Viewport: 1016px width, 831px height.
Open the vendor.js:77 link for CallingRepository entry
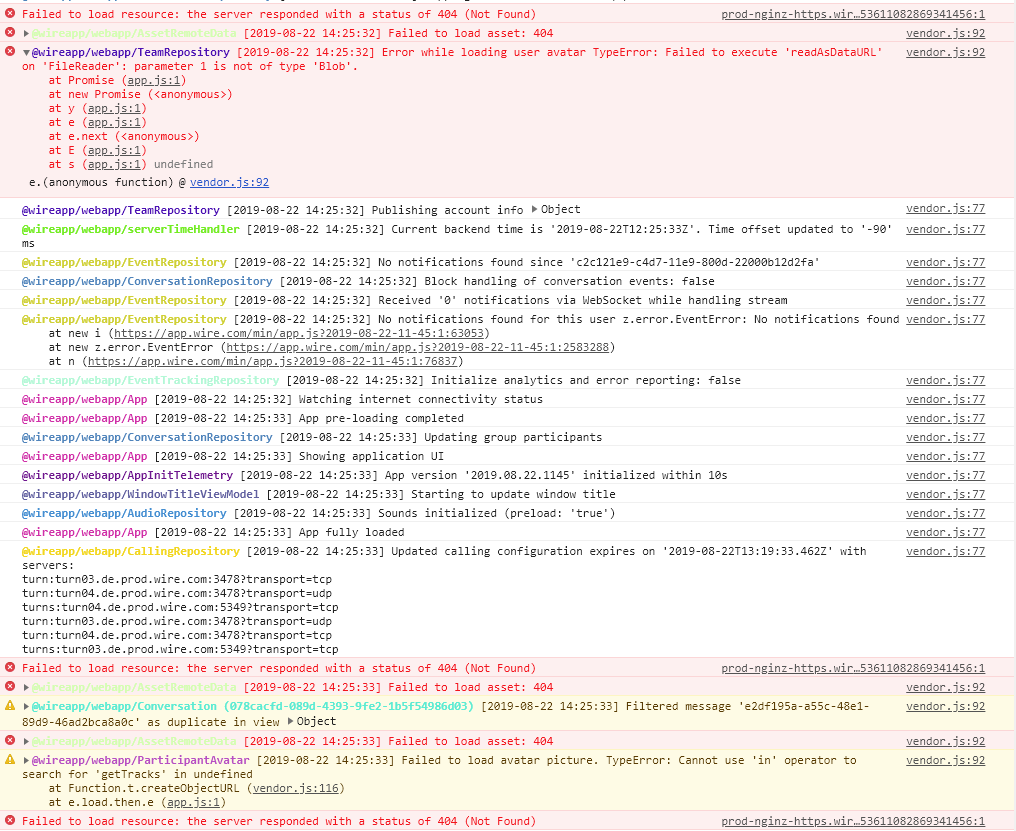(945, 550)
